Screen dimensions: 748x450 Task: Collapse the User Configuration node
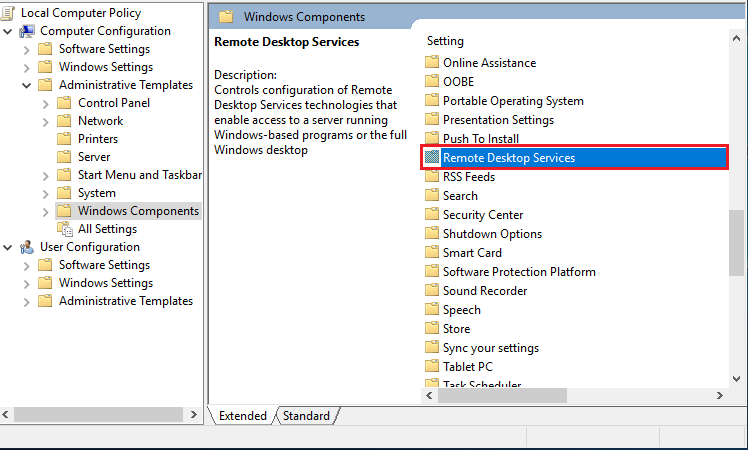8,247
